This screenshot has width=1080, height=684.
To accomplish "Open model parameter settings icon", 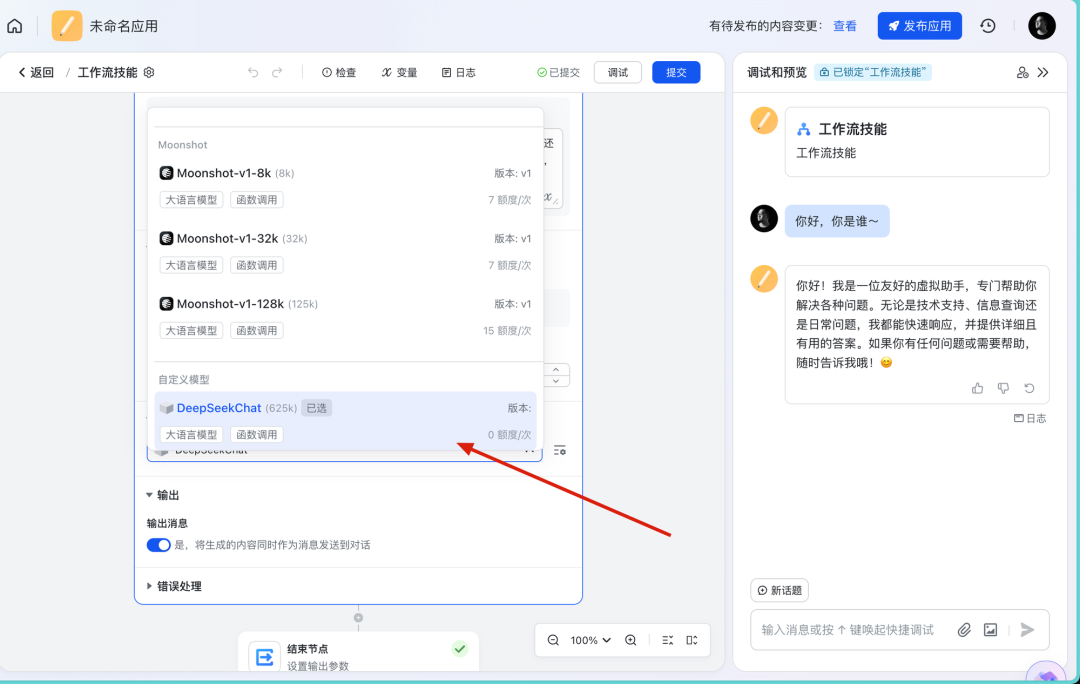I will click(560, 450).
